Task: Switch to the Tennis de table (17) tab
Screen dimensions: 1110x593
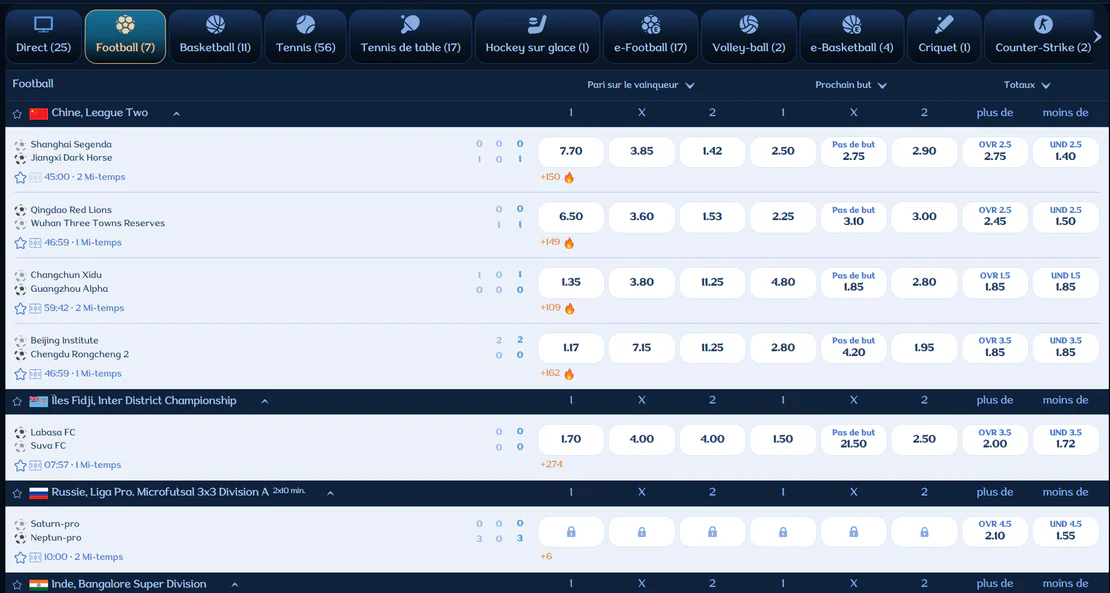Action: coord(411,36)
